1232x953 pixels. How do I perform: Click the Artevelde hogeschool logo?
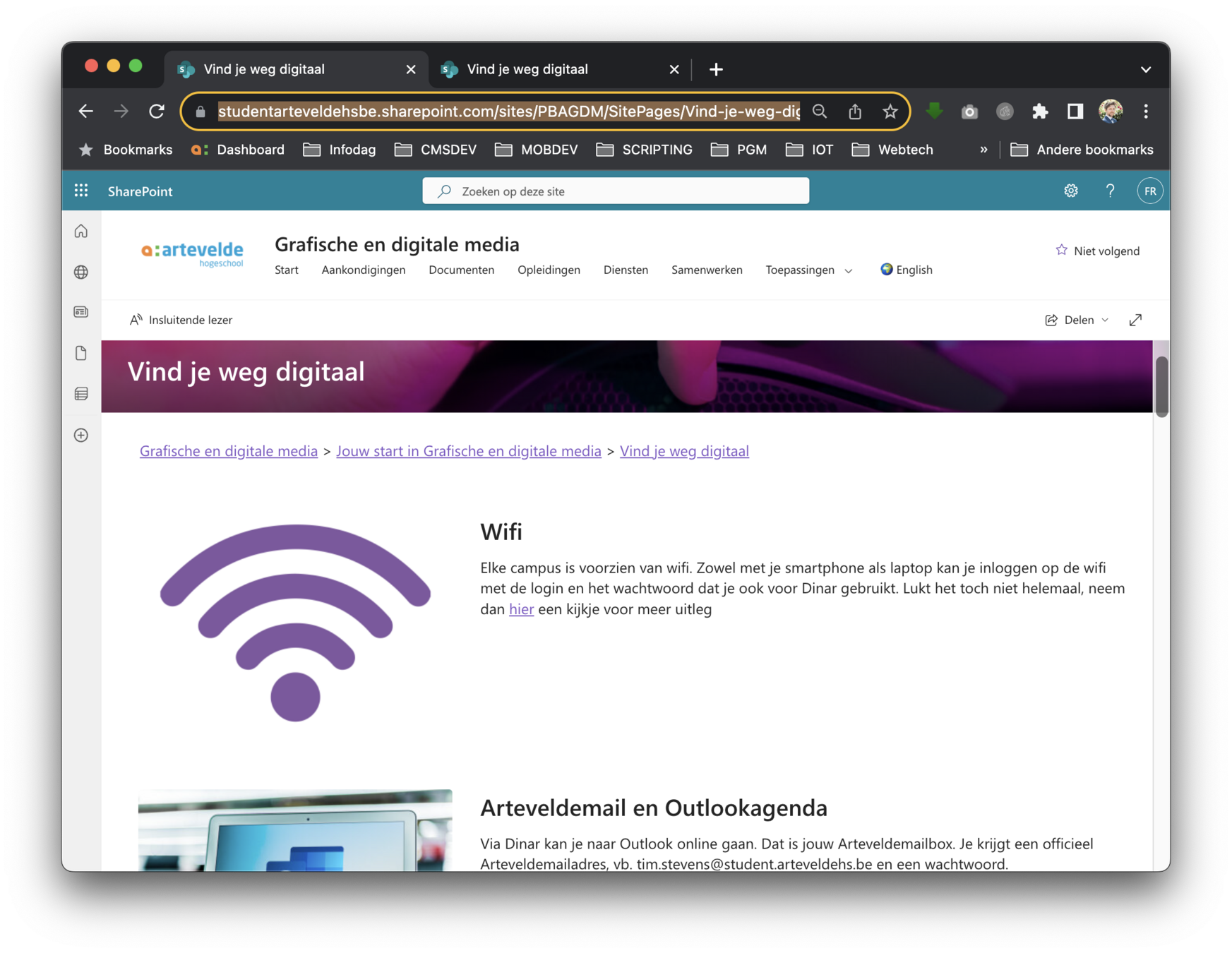pyautogui.click(x=192, y=253)
